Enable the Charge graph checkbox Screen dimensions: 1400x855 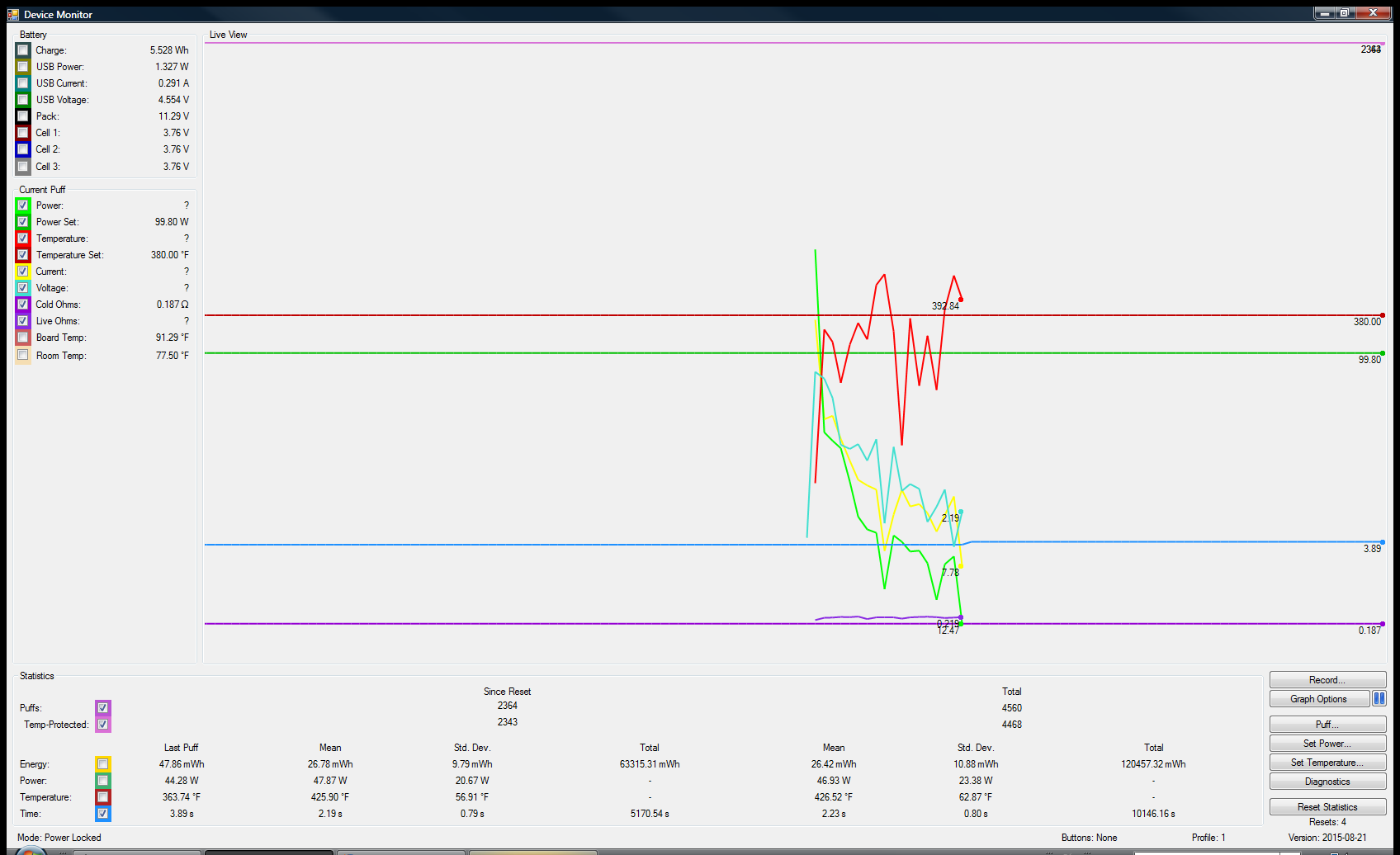point(23,50)
